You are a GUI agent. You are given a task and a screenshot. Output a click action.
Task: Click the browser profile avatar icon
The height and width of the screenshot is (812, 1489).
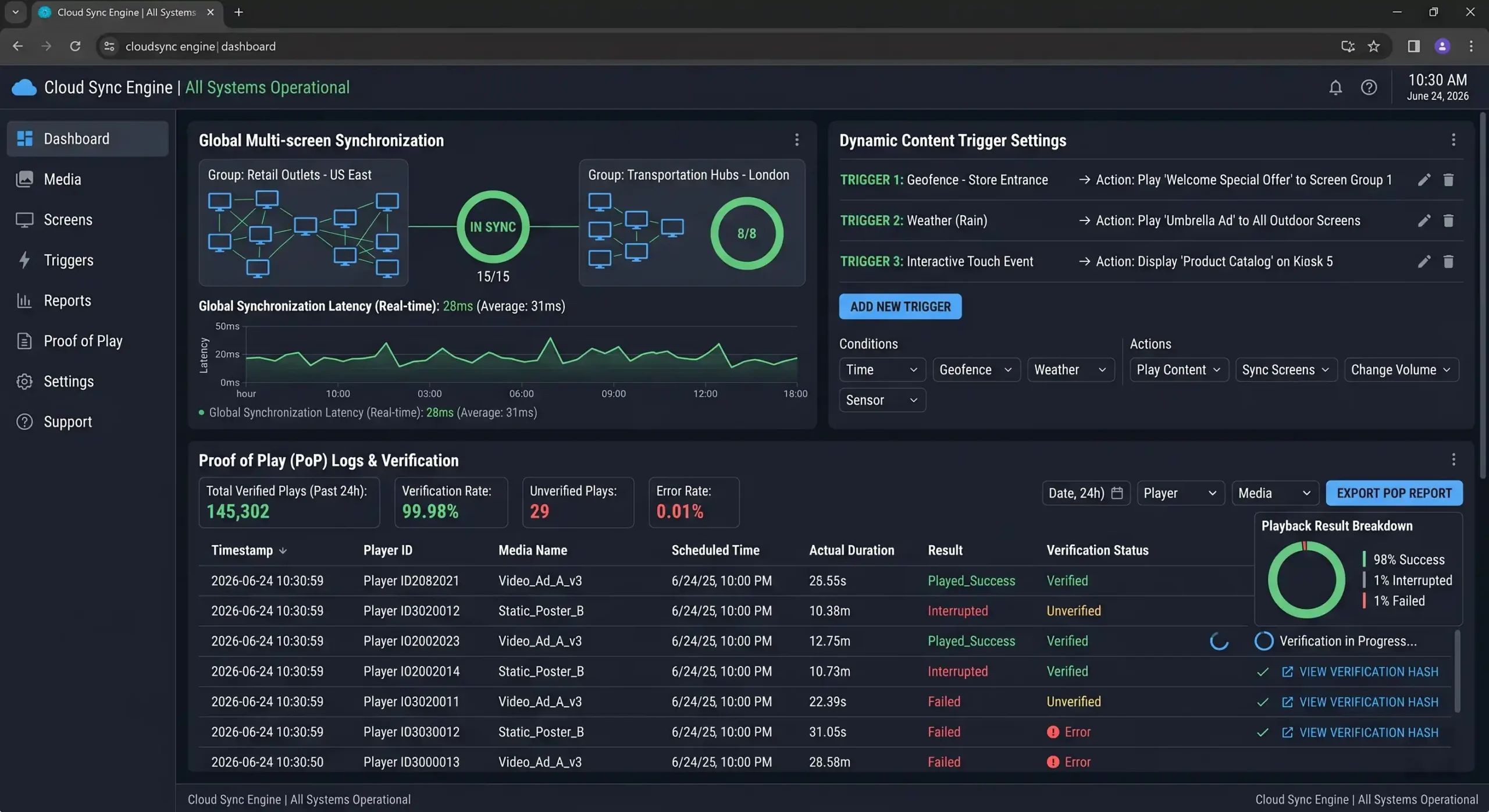point(1442,47)
